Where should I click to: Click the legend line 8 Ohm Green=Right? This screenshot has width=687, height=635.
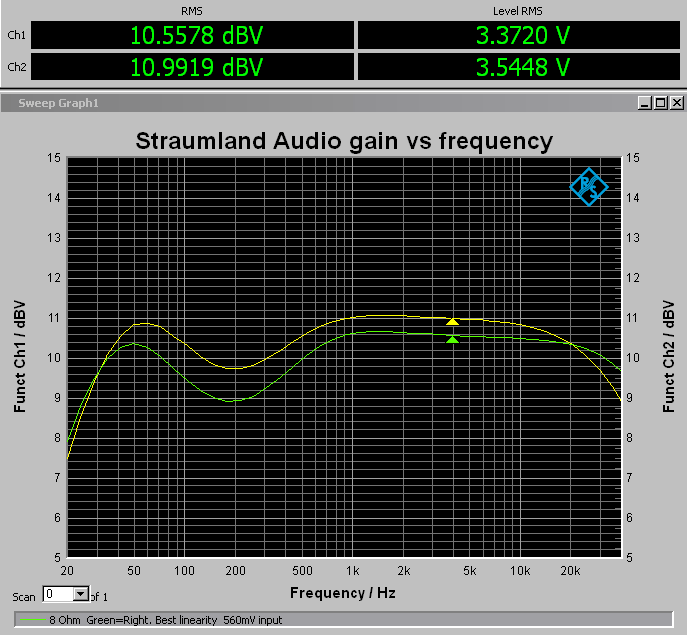(x=166, y=620)
